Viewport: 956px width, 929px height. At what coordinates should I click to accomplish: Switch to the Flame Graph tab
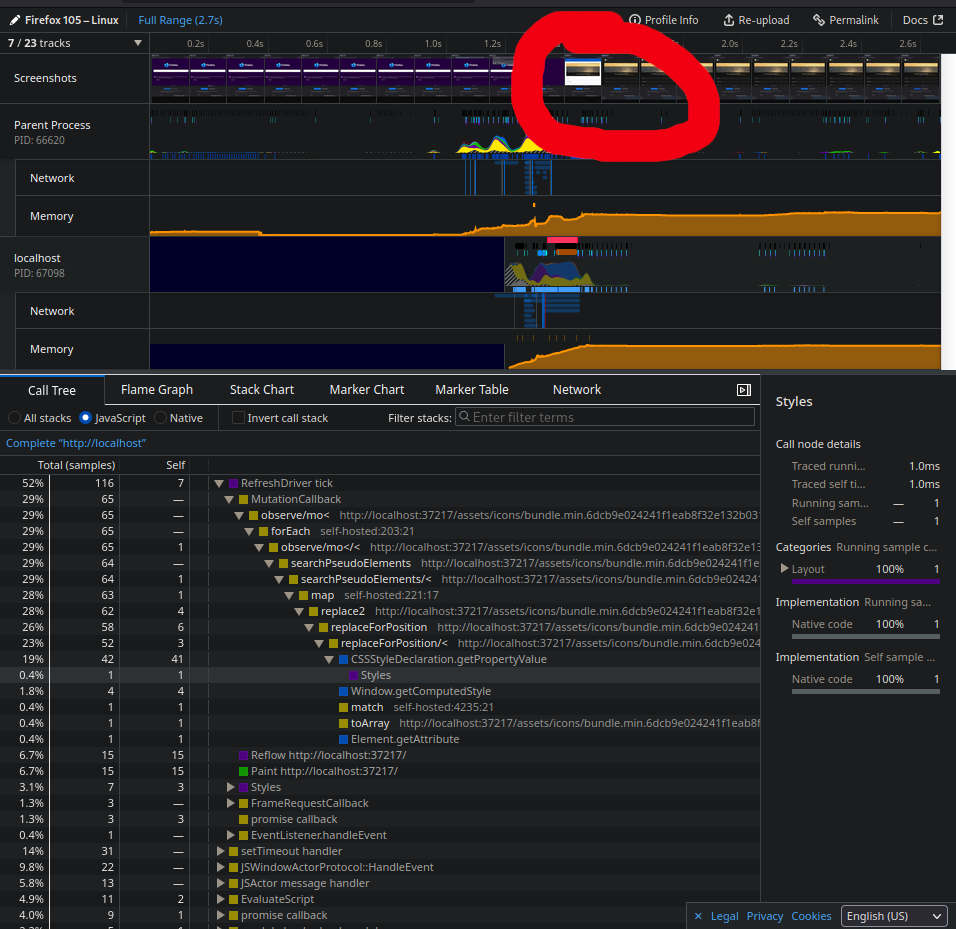(157, 389)
